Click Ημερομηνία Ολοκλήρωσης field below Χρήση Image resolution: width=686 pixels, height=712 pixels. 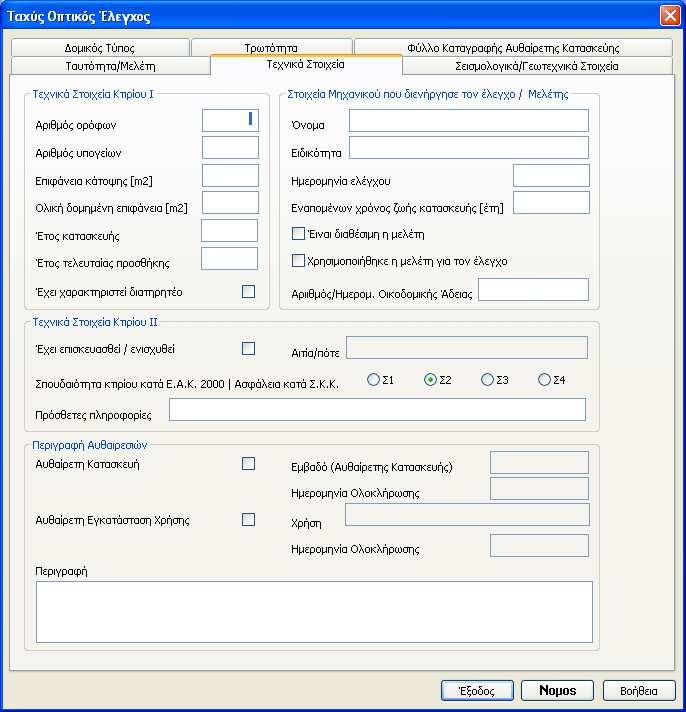(539, 546)
